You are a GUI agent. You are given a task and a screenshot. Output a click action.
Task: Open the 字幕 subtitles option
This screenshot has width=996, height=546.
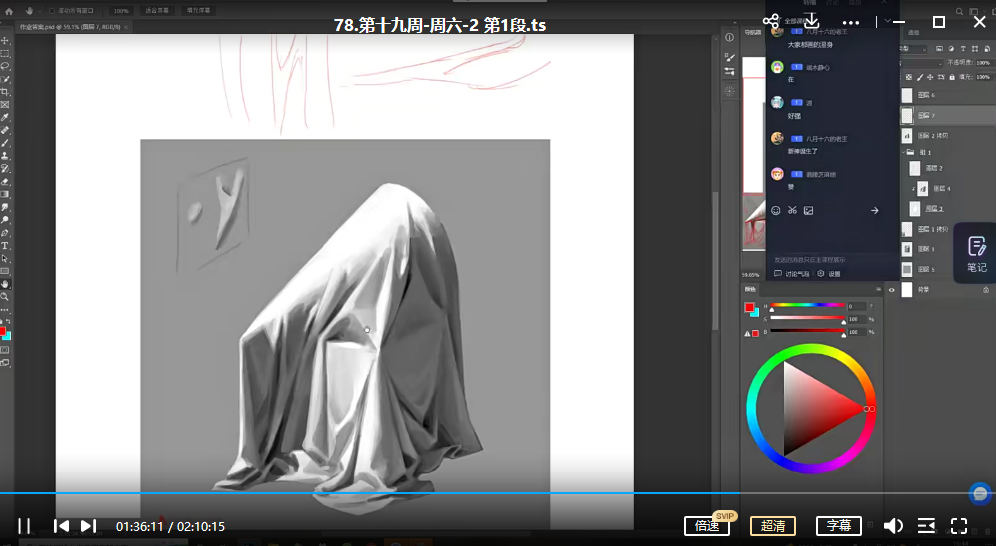[x=838, y=526]
